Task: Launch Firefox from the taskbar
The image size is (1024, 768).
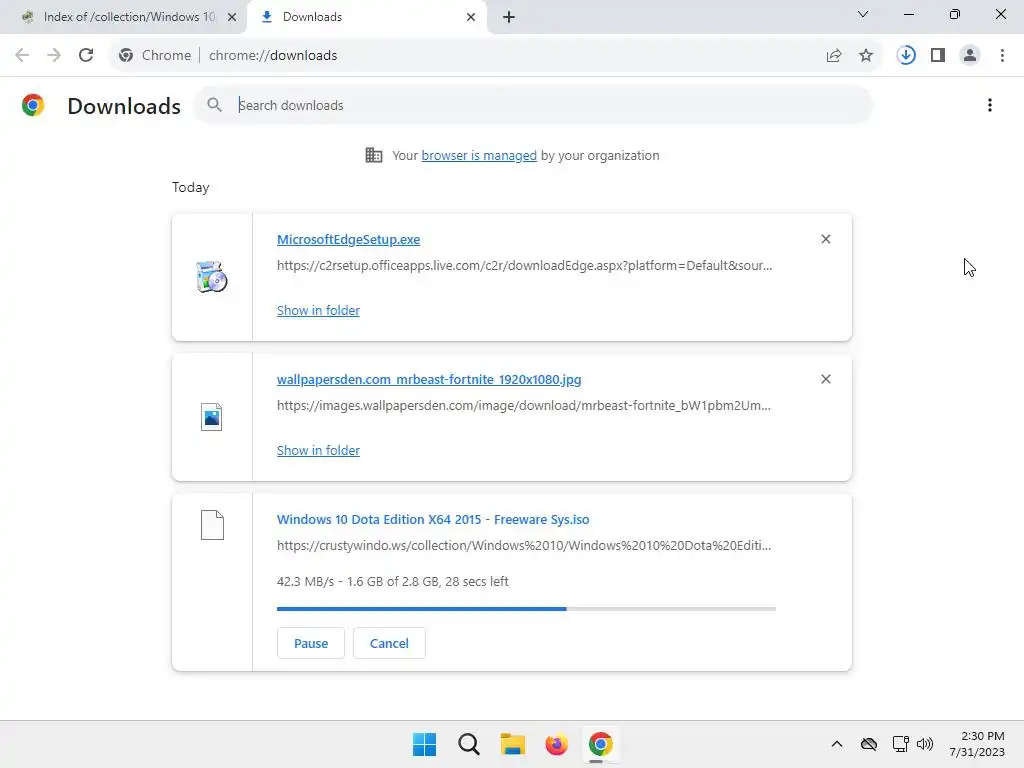Action: (x=556, y=744)
